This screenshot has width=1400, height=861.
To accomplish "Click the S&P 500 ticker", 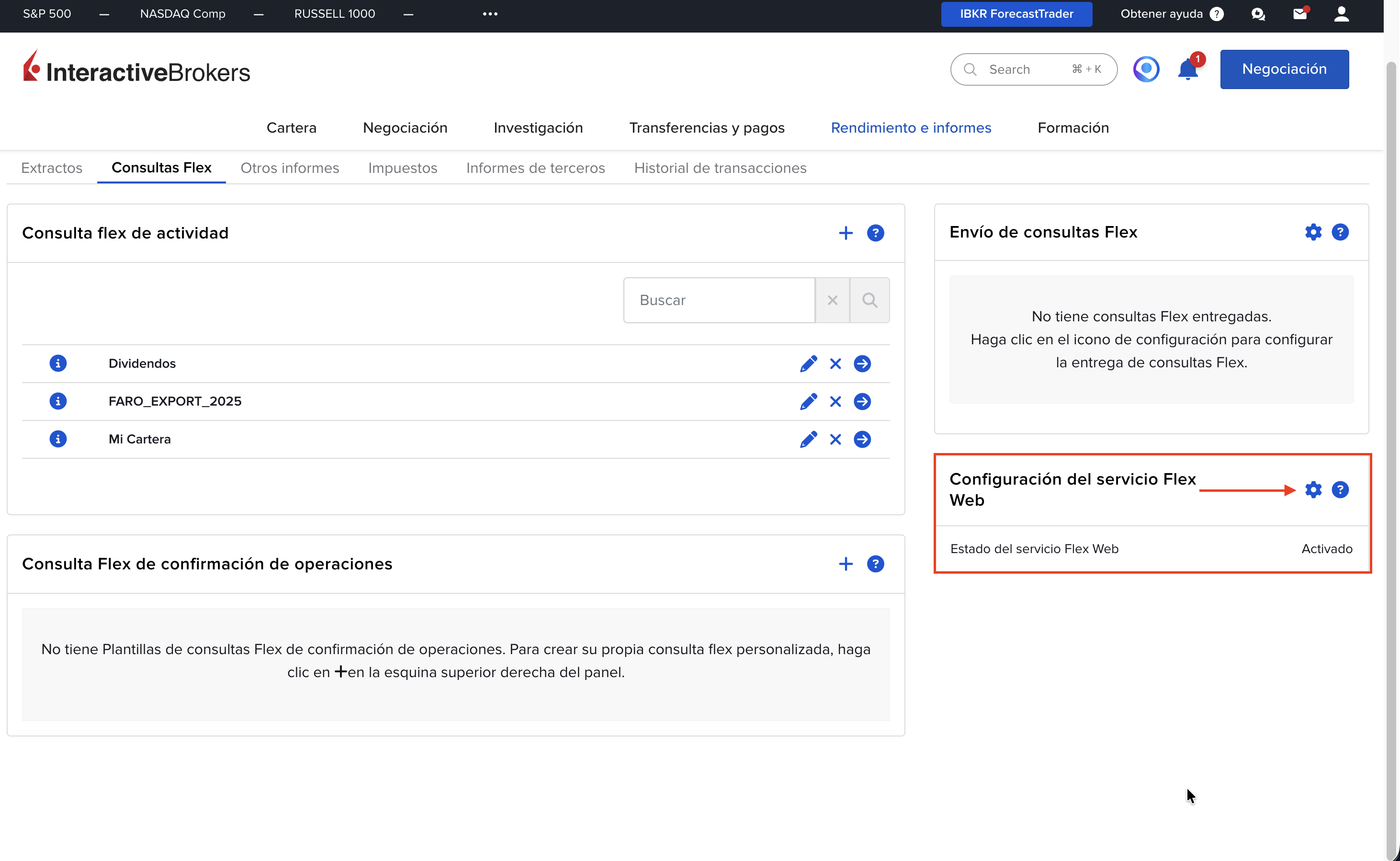I will pyautogui.click(x=47, y=14).
